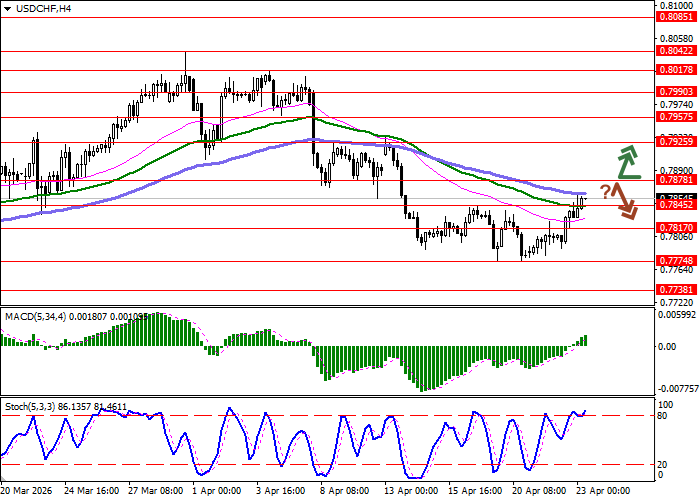Click the 27 Mar 08:00 date label
The width and height of the screenshot is (700, 500).
click(156, 491)
